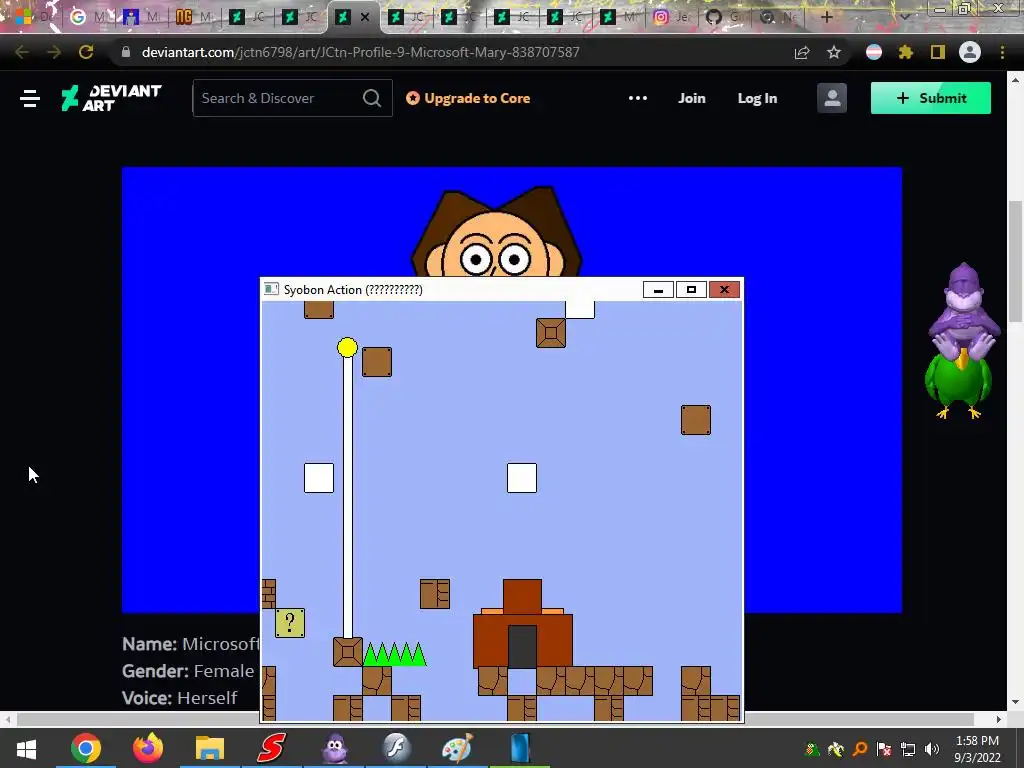
Task: Click the castle door in Syobon Action
Action: (522, 646)
